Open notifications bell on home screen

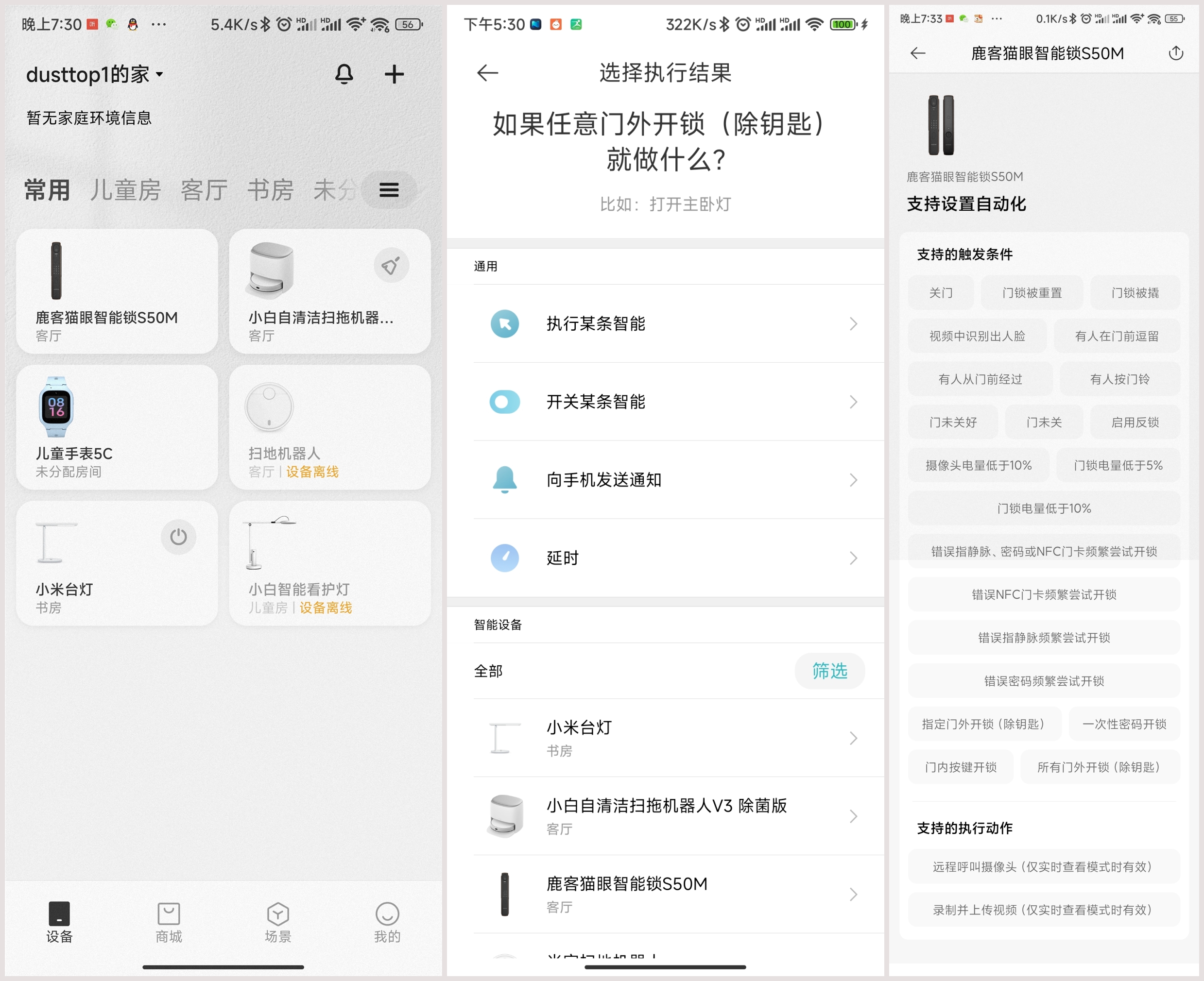point(344,74)
